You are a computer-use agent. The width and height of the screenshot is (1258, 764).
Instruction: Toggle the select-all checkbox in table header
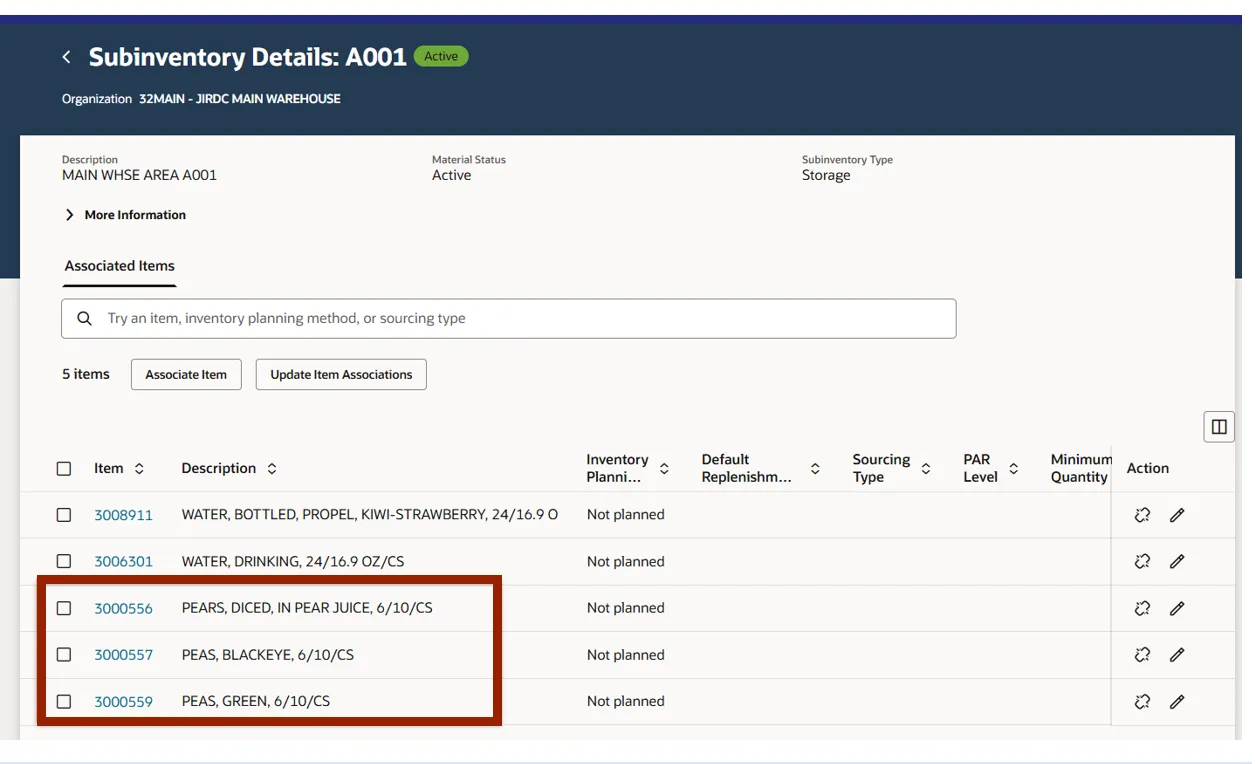point(64,469)
